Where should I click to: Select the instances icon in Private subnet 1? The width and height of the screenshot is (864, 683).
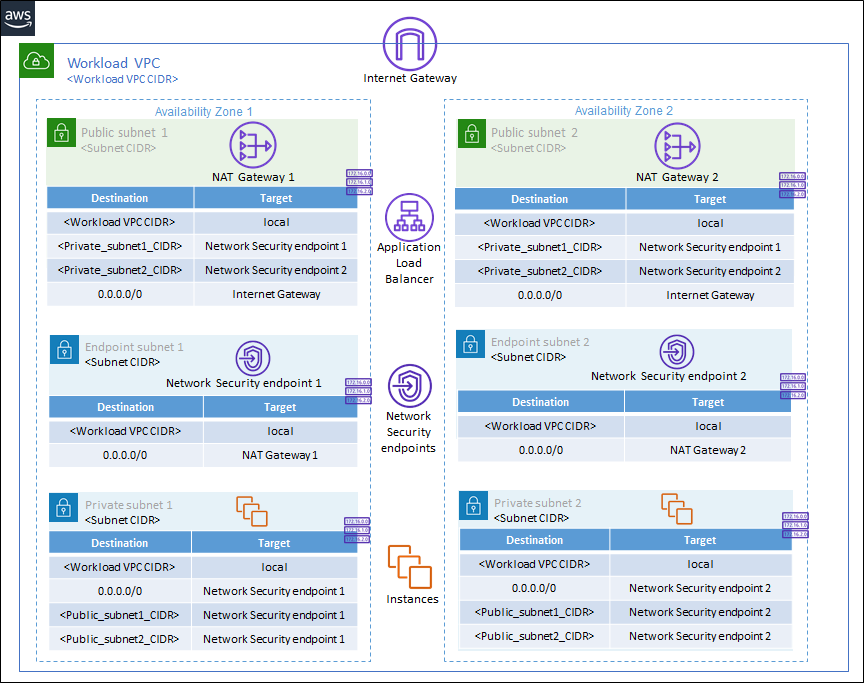point(252,511)
